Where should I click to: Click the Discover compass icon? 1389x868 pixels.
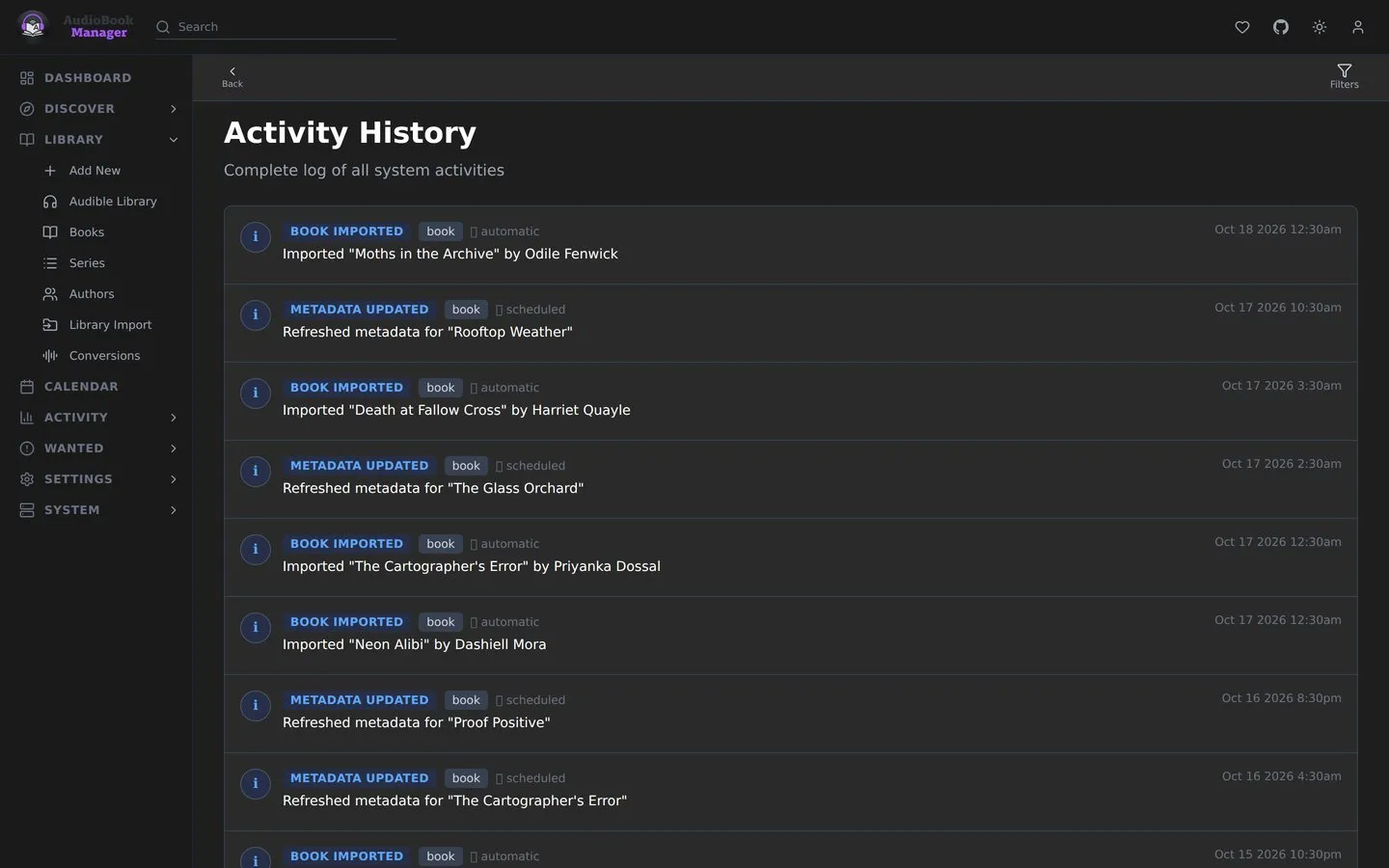pos(27,109)
